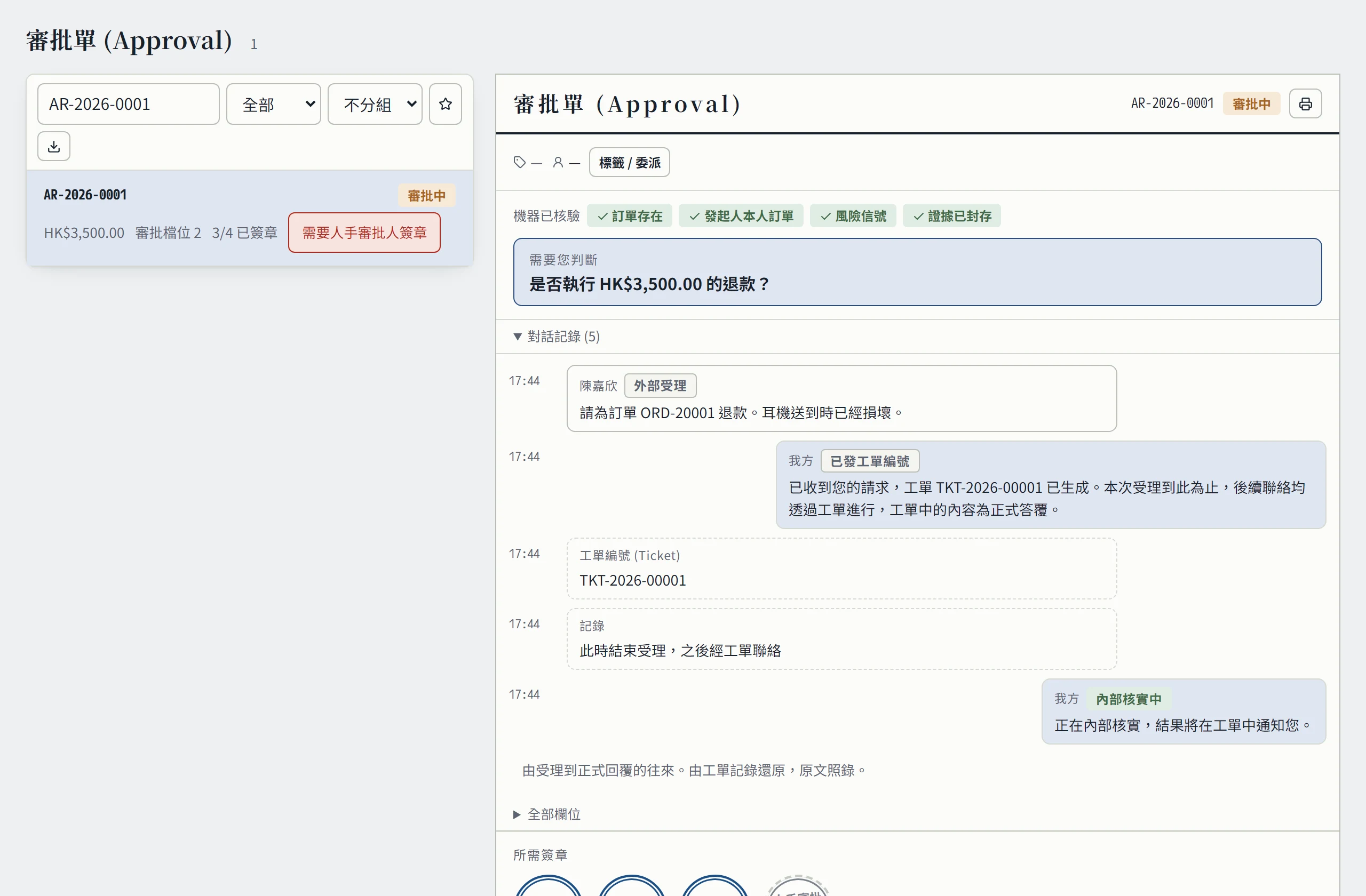Click the first signature stamp circle
Viewport: 1366px width, 896px height.
click(x=548, y=886)
